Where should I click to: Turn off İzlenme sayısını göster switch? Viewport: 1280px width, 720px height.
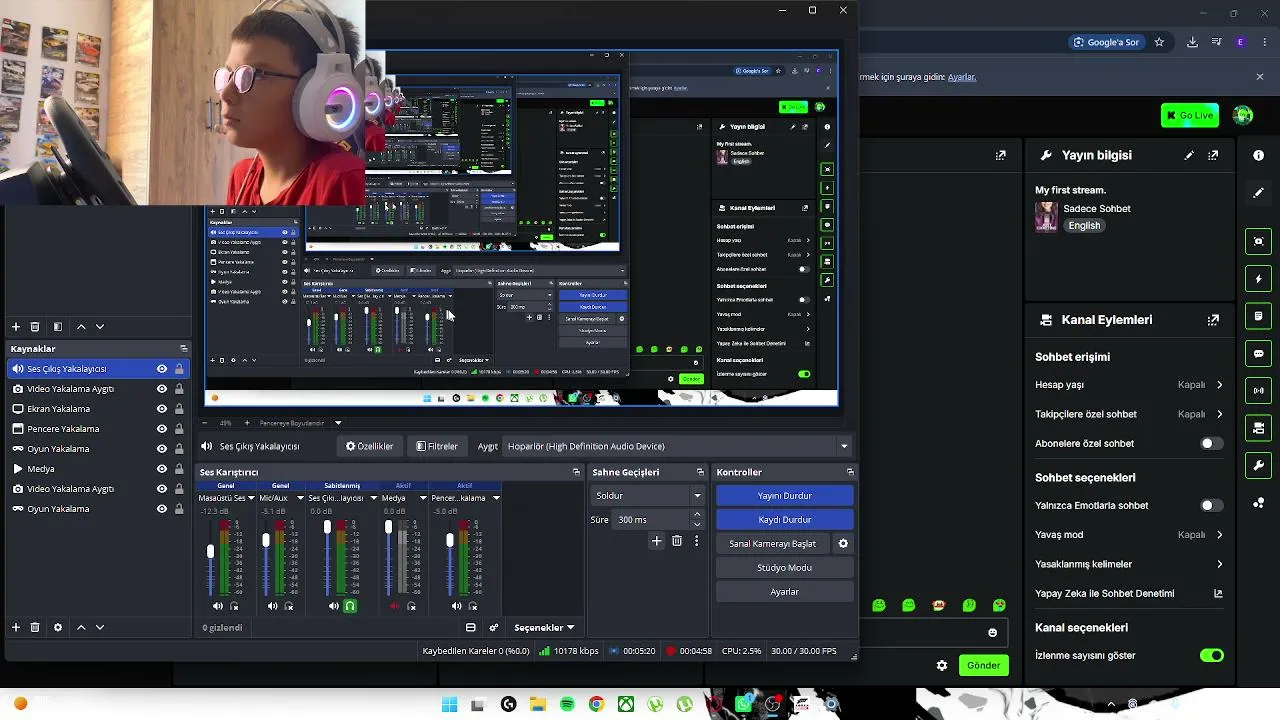1211,655
